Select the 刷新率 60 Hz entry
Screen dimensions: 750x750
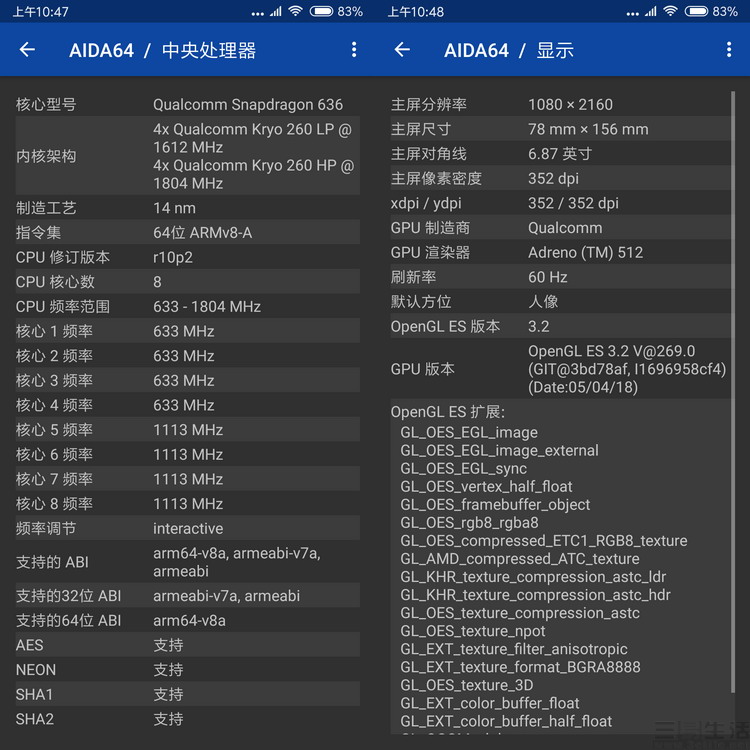[x=558, y=277]
